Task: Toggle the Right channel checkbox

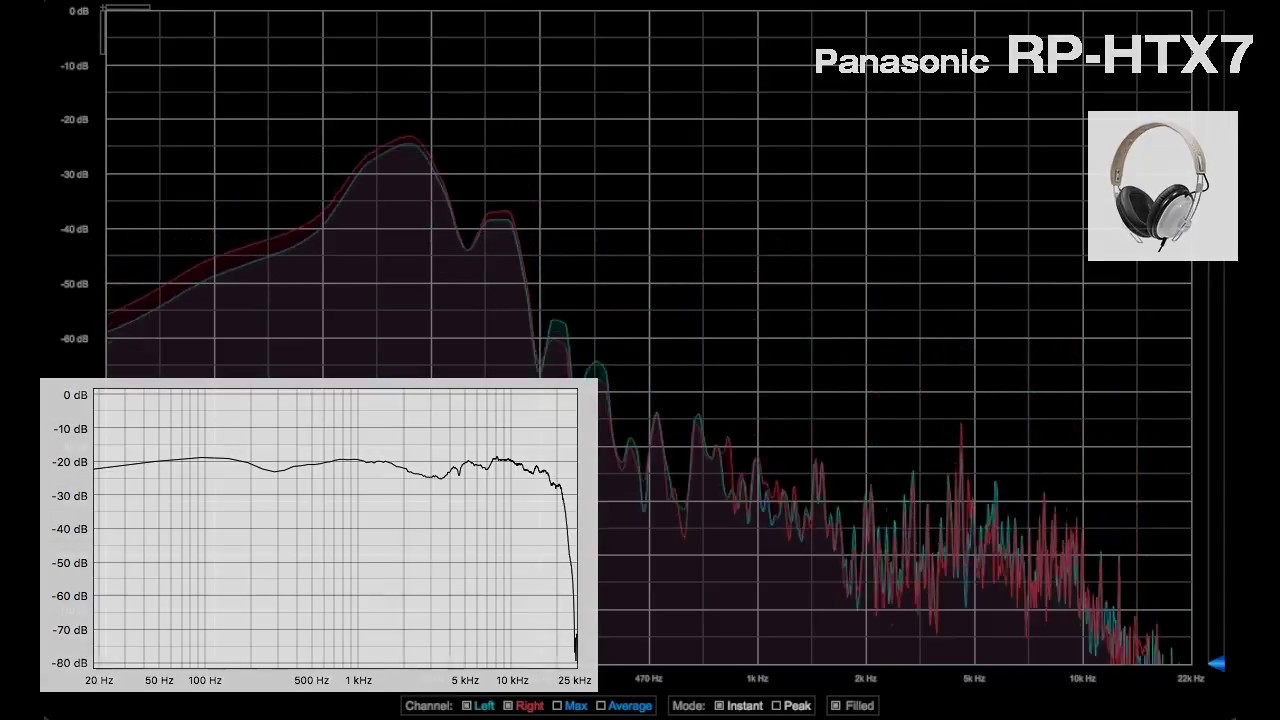Action: 508,706
